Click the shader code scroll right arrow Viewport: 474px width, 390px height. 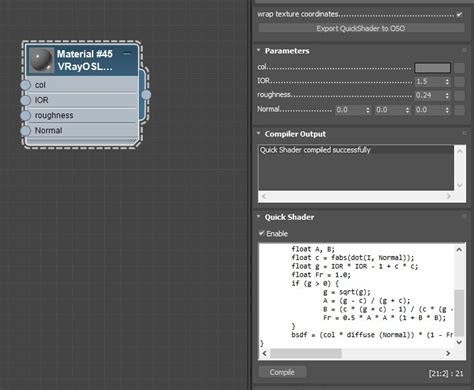pyautogui.click(x=448, y=353)
